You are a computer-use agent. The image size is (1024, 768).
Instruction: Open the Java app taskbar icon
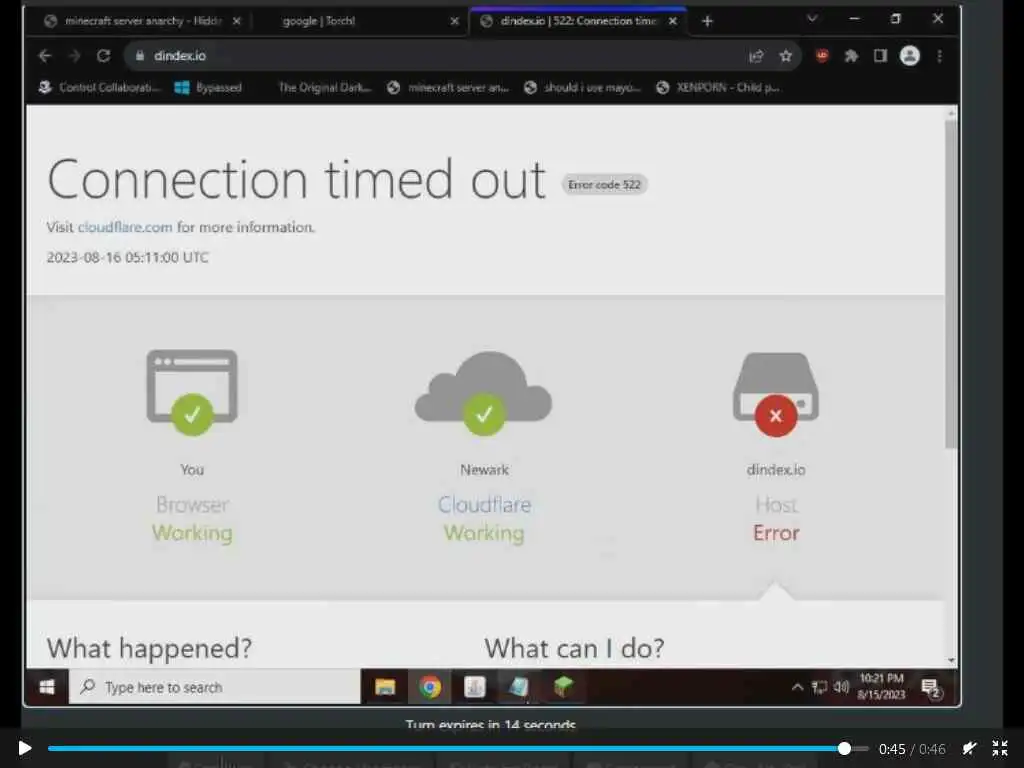tap(475, 687)
